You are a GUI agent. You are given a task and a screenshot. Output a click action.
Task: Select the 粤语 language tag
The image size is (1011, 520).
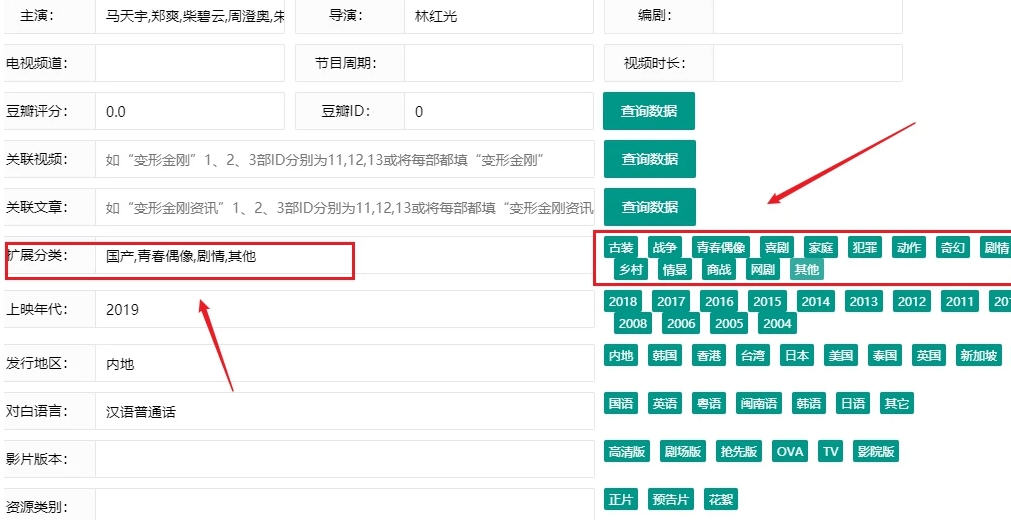pos(709,404)
